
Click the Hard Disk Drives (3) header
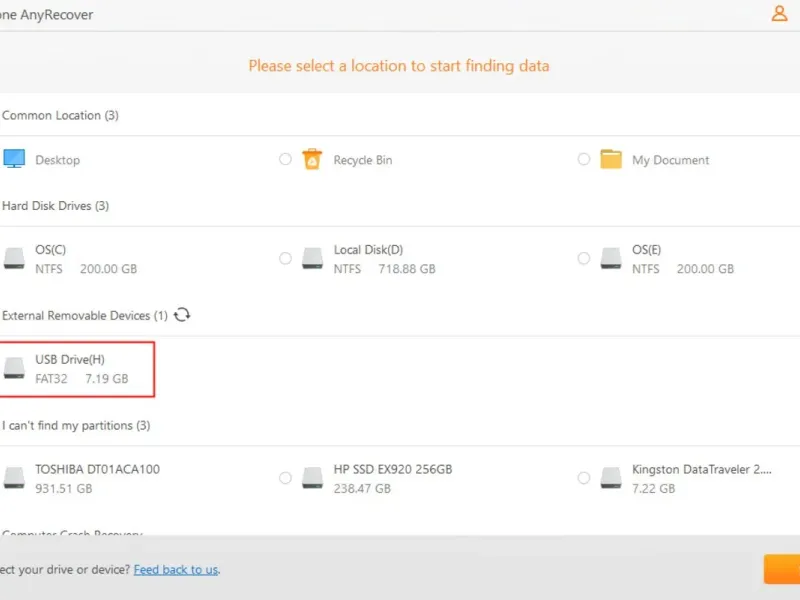click(56, 206)
